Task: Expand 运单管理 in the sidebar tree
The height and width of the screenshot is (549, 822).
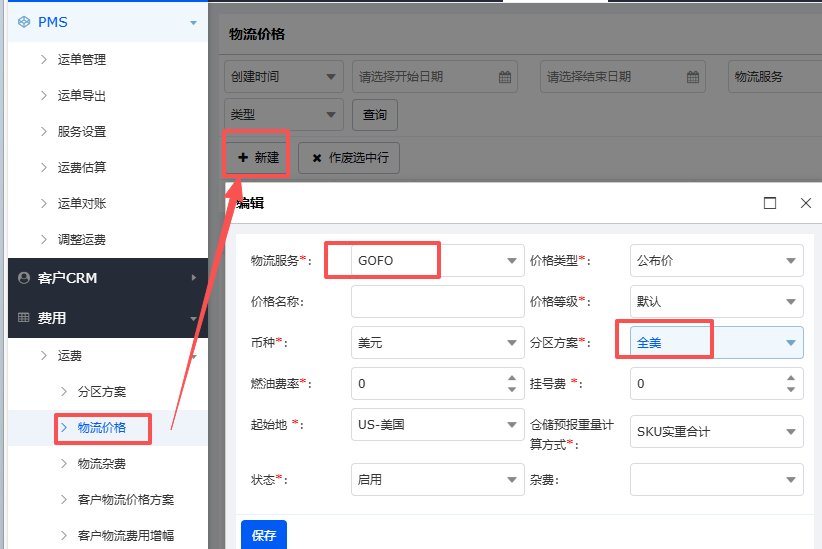Action: point(81,59)
